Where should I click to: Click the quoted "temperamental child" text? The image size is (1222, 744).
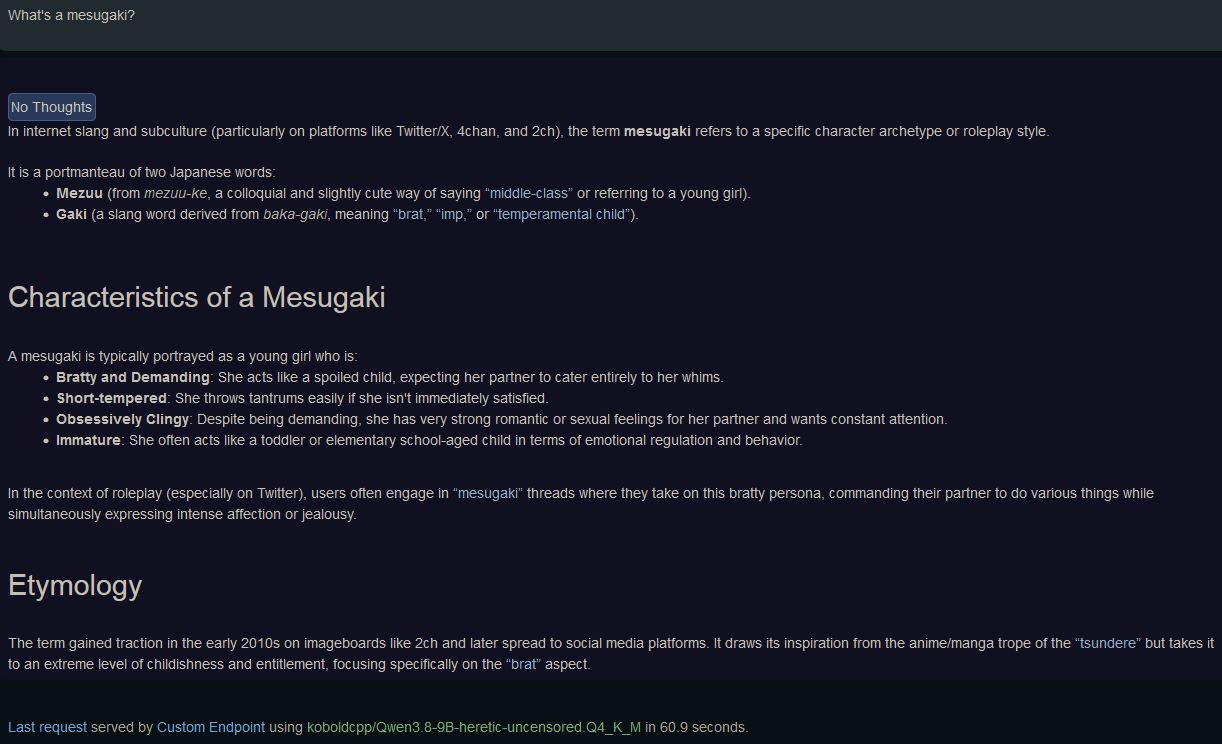pos(563,214)
